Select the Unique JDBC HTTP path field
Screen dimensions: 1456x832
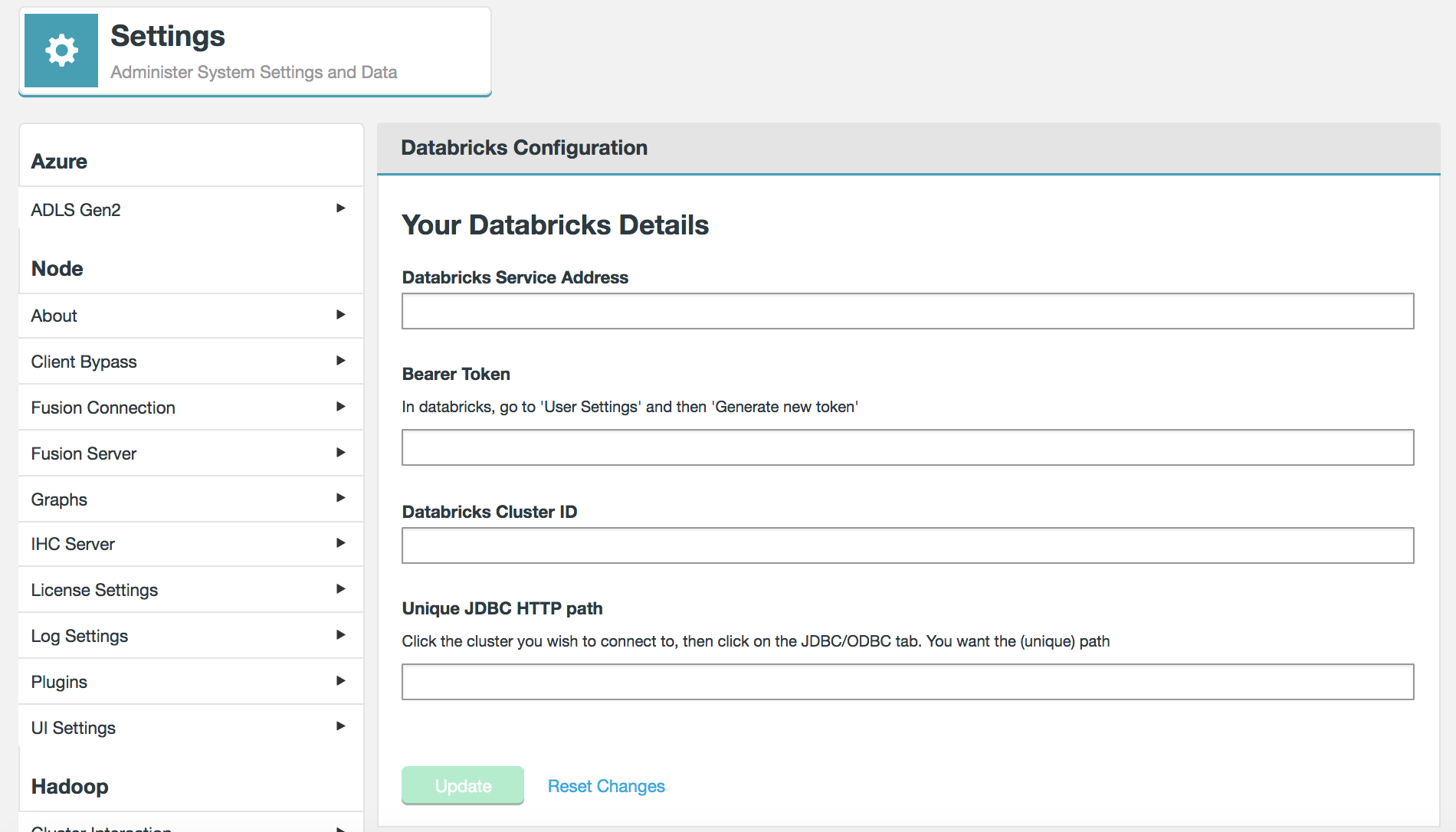907,682
